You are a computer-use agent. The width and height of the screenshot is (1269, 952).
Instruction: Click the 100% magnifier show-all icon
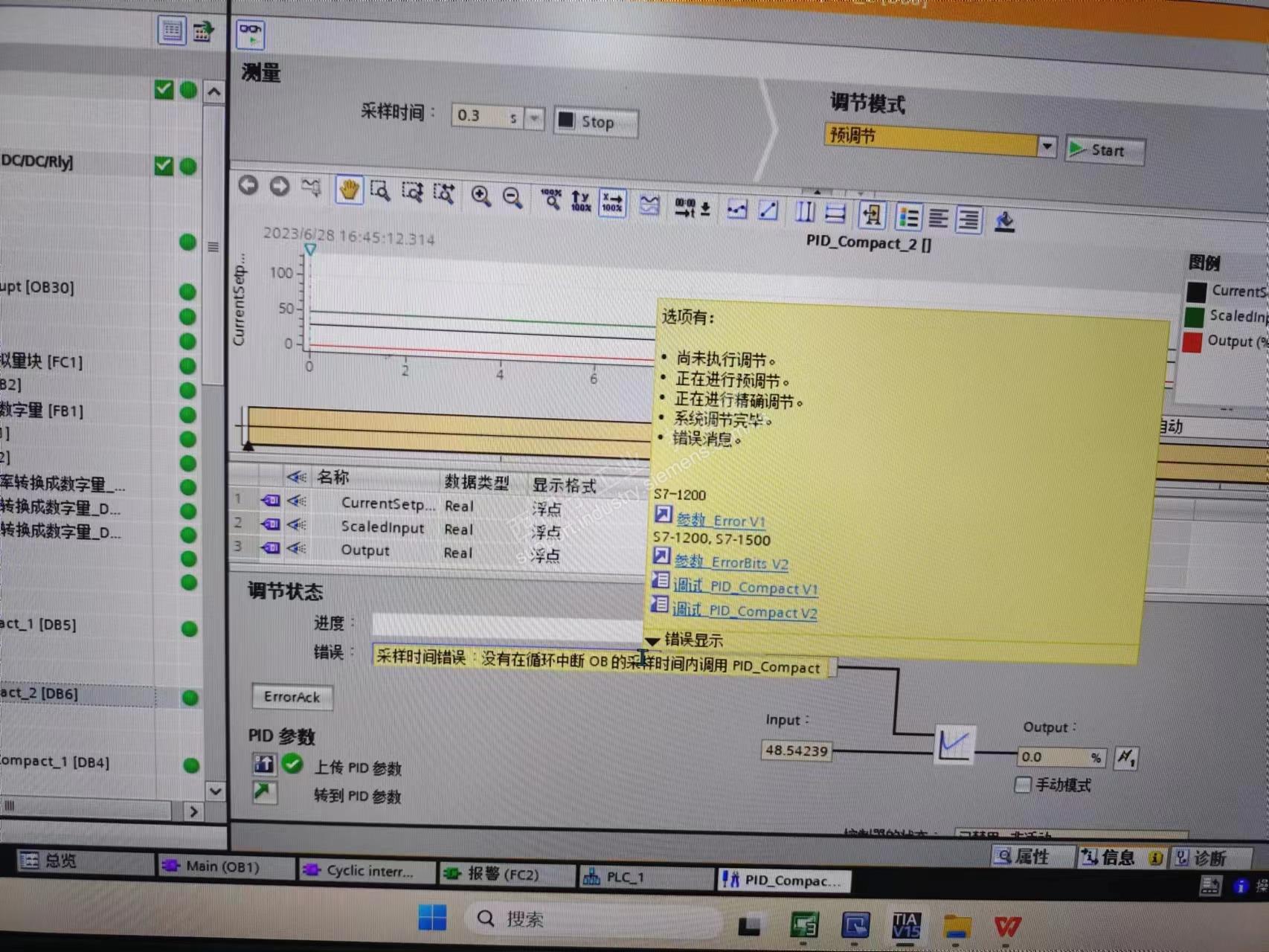pyautogui.click(x=550, y=199)
